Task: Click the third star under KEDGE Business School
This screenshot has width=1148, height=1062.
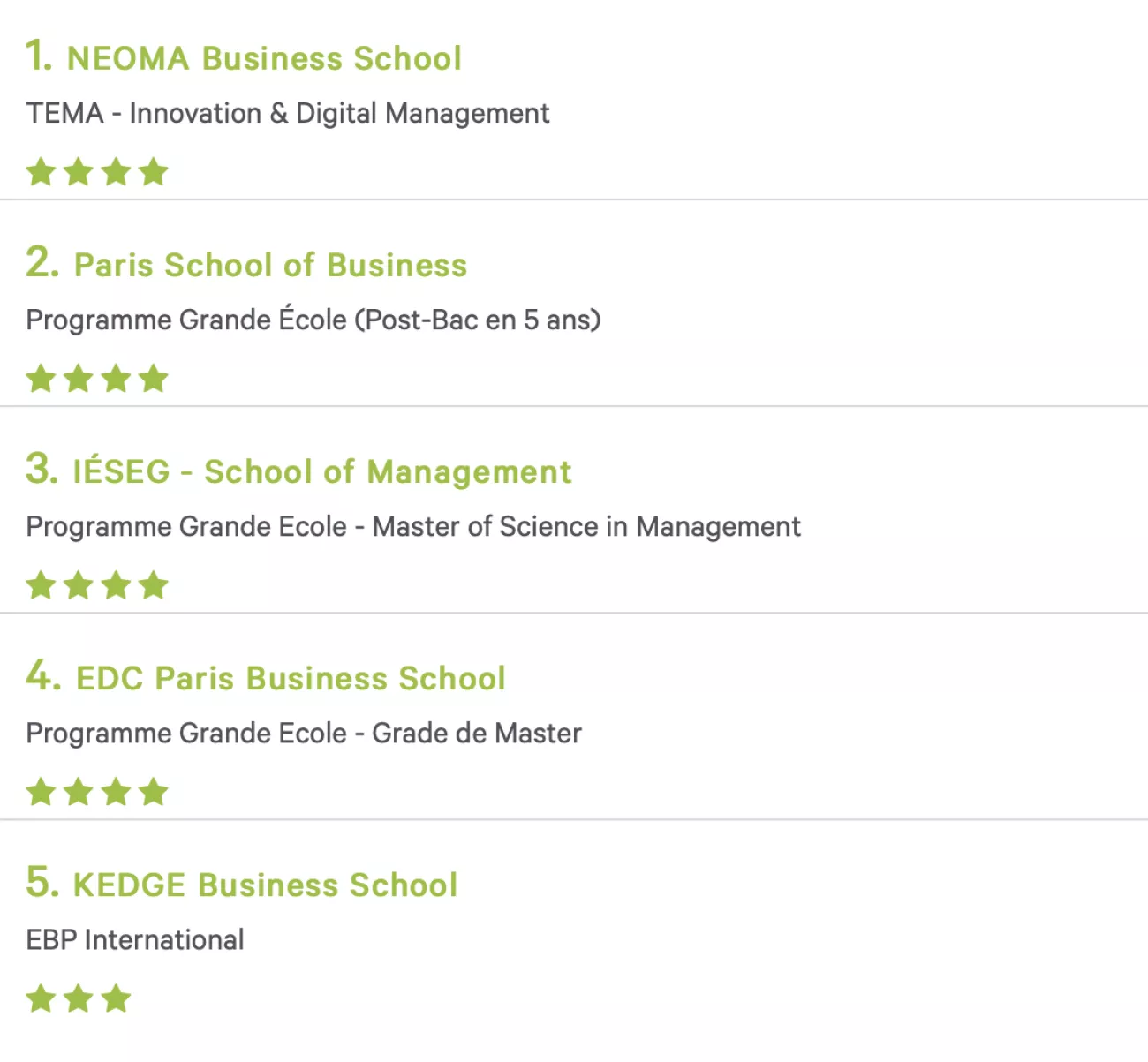Action: [x=116, y=998]
